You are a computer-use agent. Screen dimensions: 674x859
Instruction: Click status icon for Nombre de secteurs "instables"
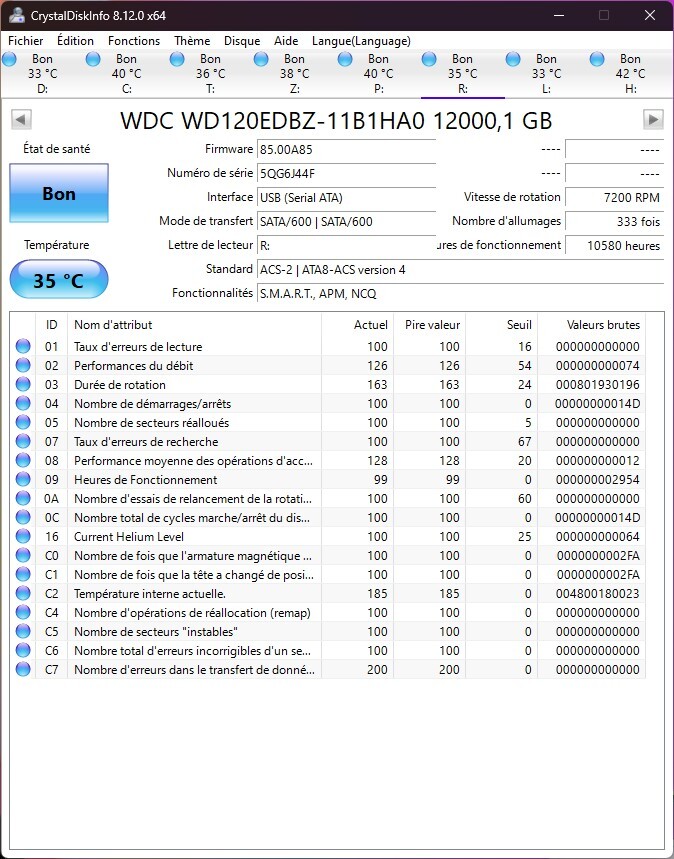coord(23,631)
